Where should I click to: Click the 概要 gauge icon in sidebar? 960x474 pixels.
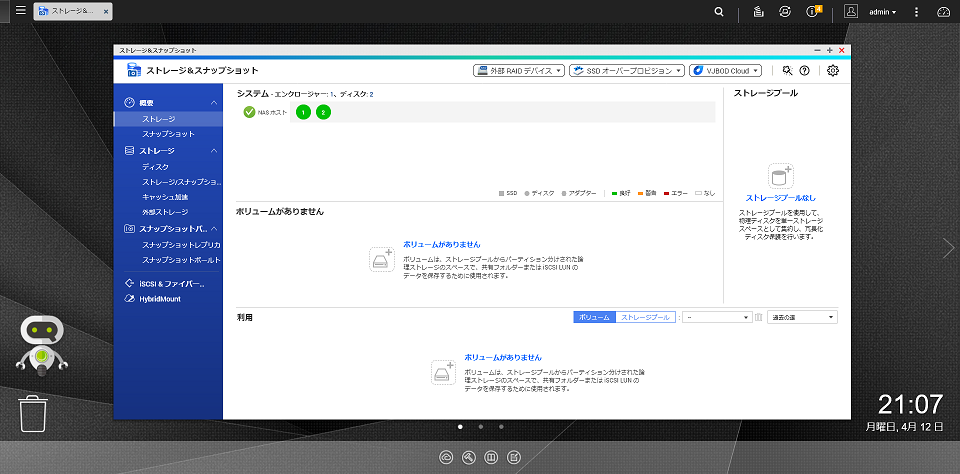coord(129,102)
